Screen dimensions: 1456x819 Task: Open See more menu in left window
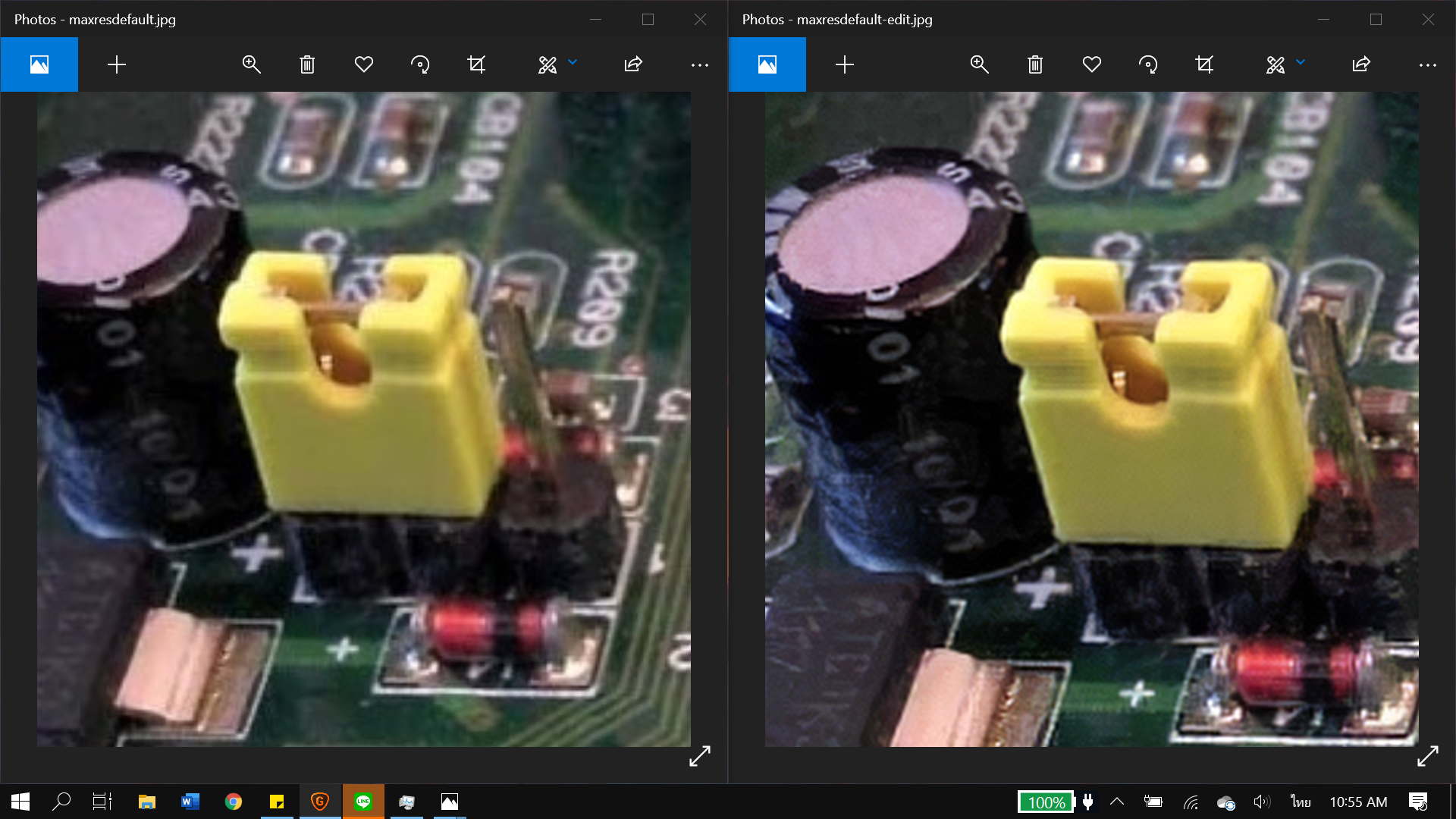[x=699, y=65]
